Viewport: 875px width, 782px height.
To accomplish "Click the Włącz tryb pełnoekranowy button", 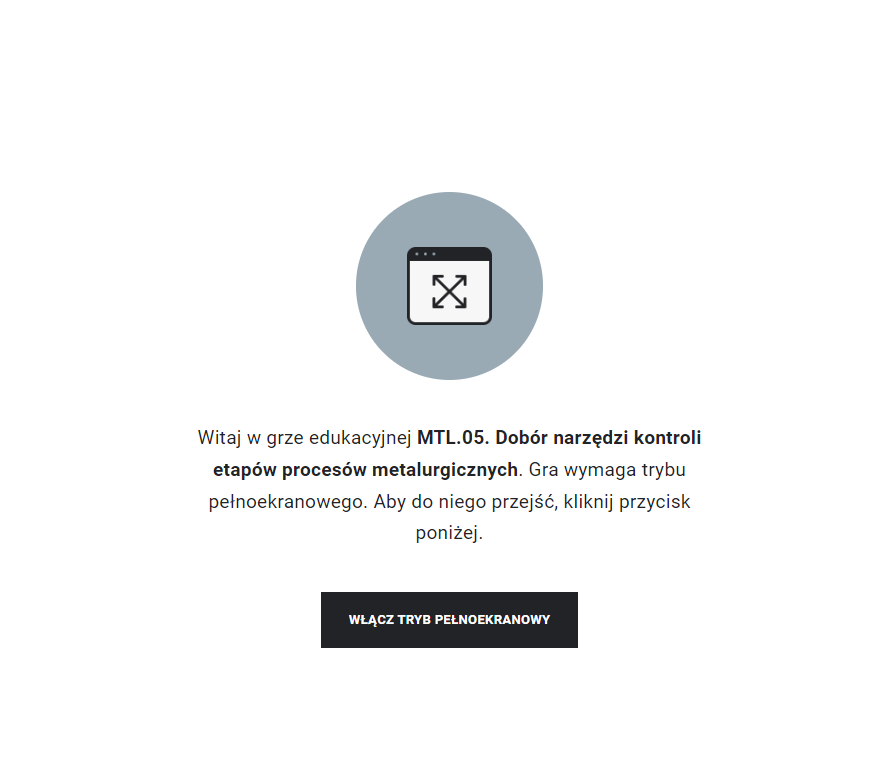I will [x=449, y=620].
